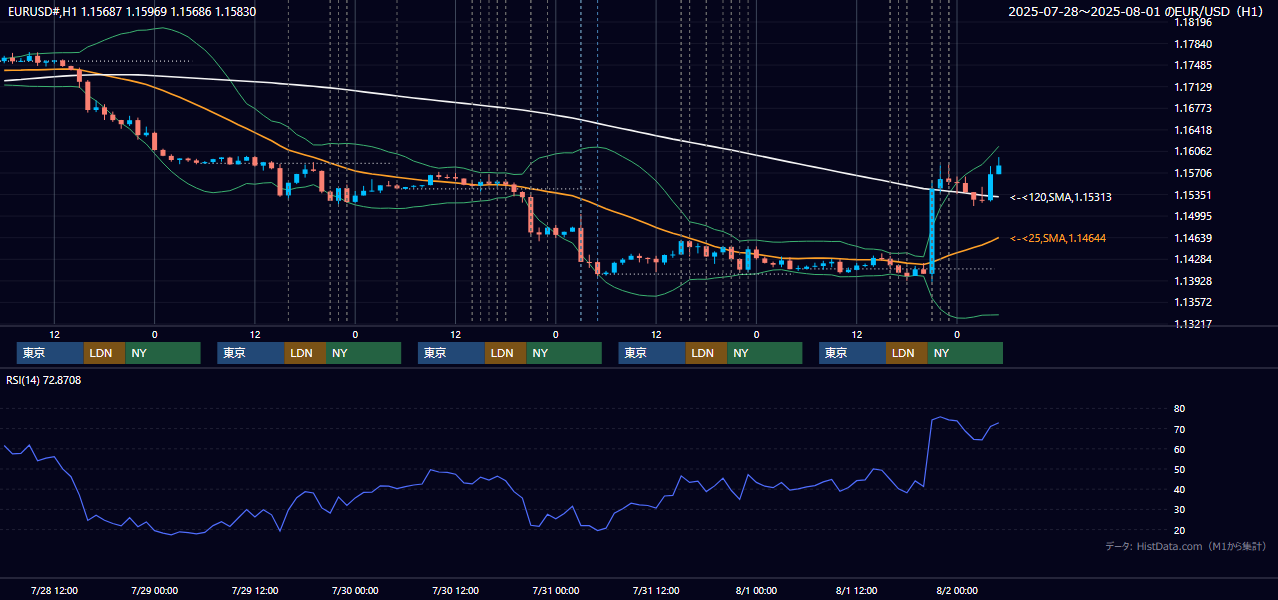The image size is (1278, 600).
Task: Click the RSI 50 level label
Action: (1180, 469)
